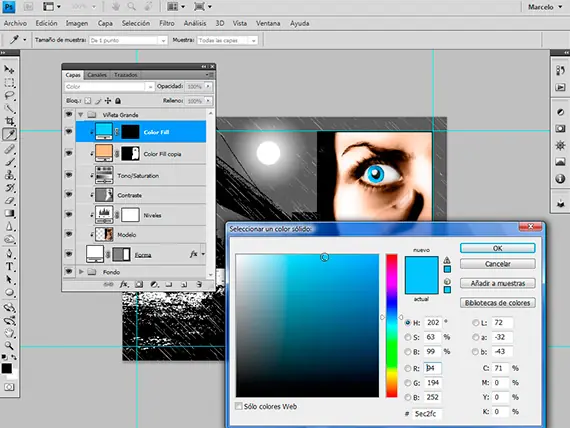The image size is (570, 428).
Task: Enable Sólo colores Web checkbox
Action: pyautogui.click(x=238, y=406)
